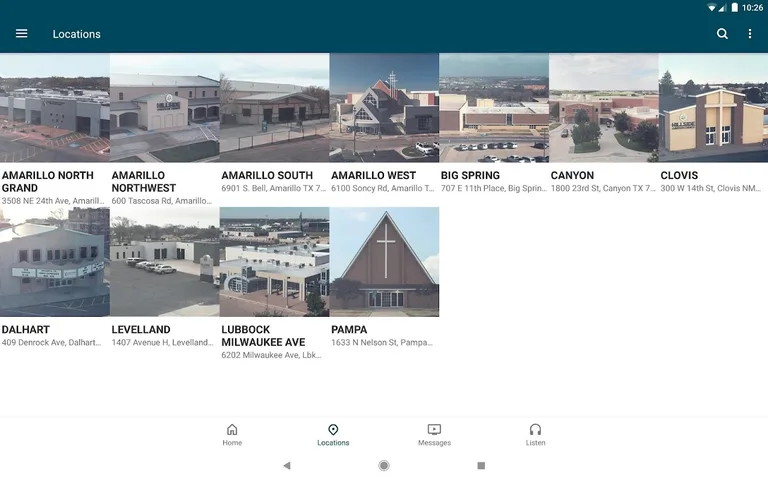Screen dimensions: 768x480
Task: Select the LEVELLAND title
Action: [x=141, y=330]
